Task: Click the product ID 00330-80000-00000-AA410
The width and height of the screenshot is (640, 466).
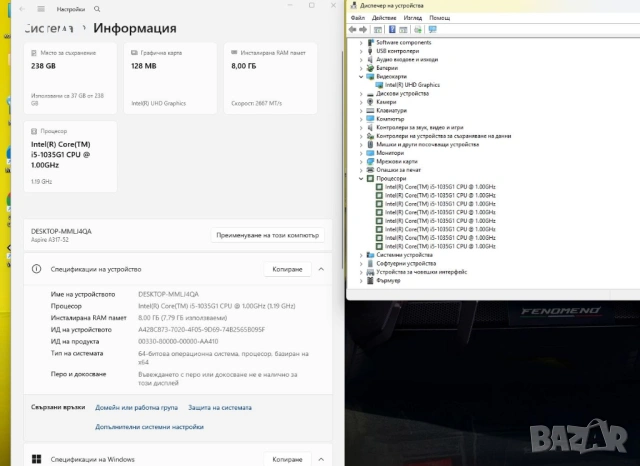Action: coord(178,341)
